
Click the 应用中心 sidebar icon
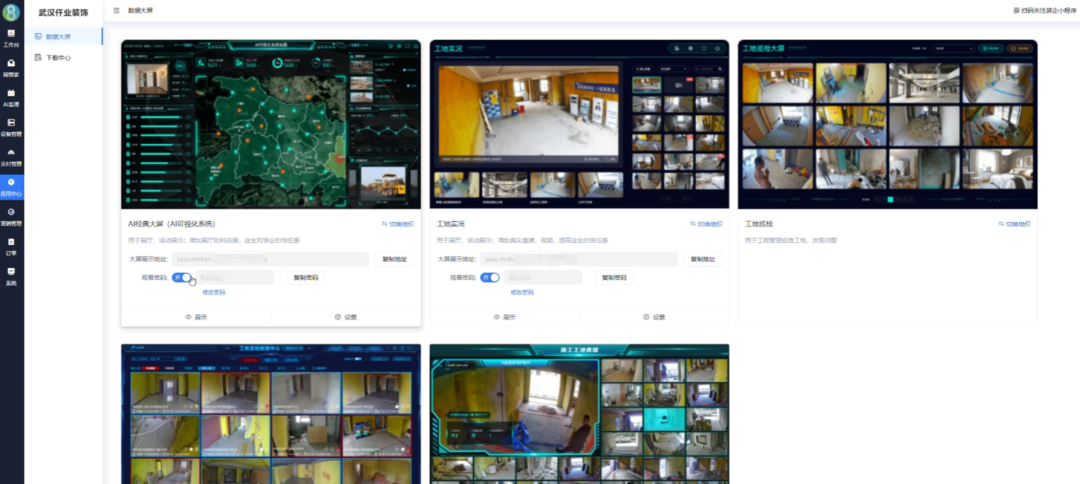(x=11, y=185)
